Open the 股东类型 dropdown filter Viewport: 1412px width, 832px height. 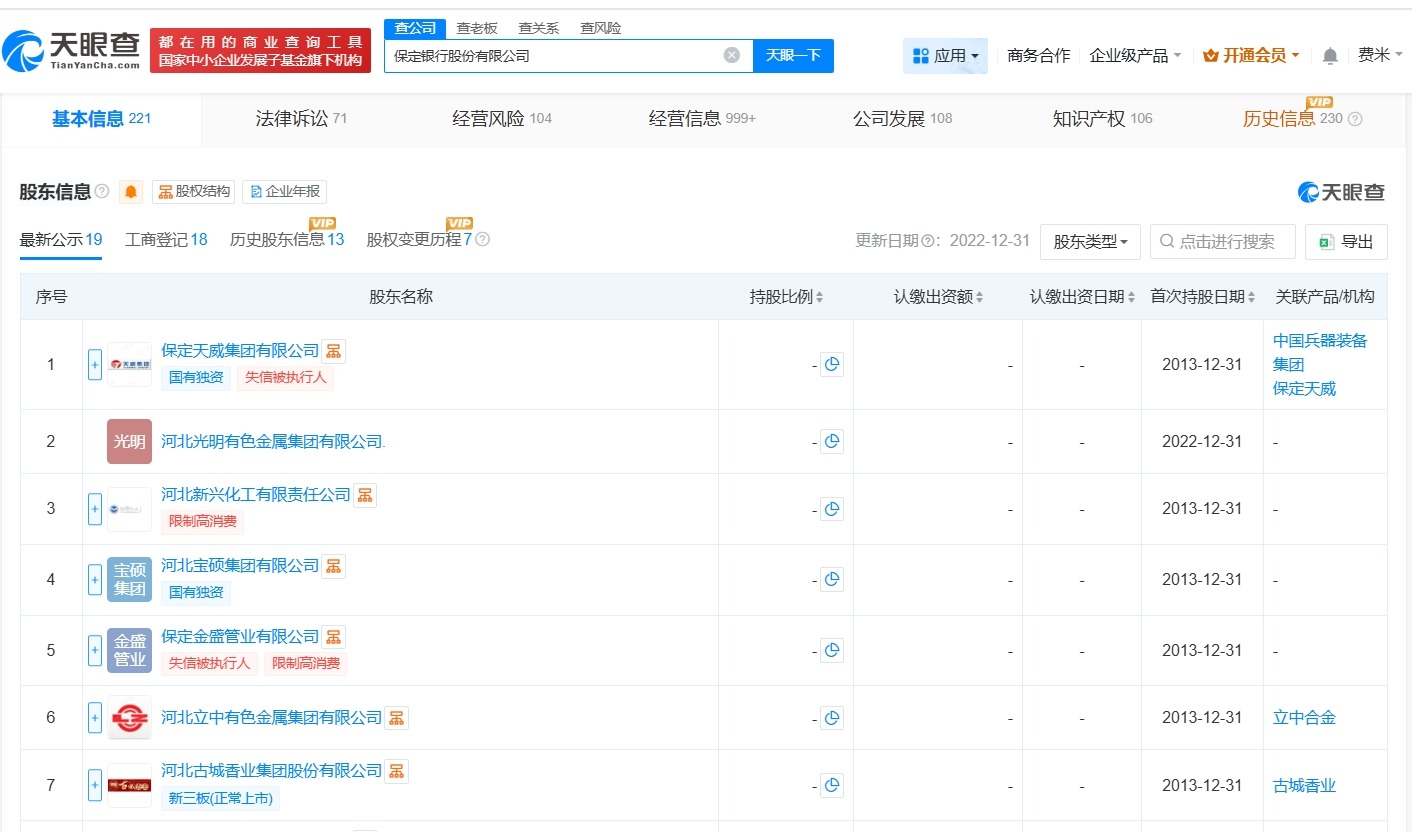pyautogui.click(x=1090, y=242)
